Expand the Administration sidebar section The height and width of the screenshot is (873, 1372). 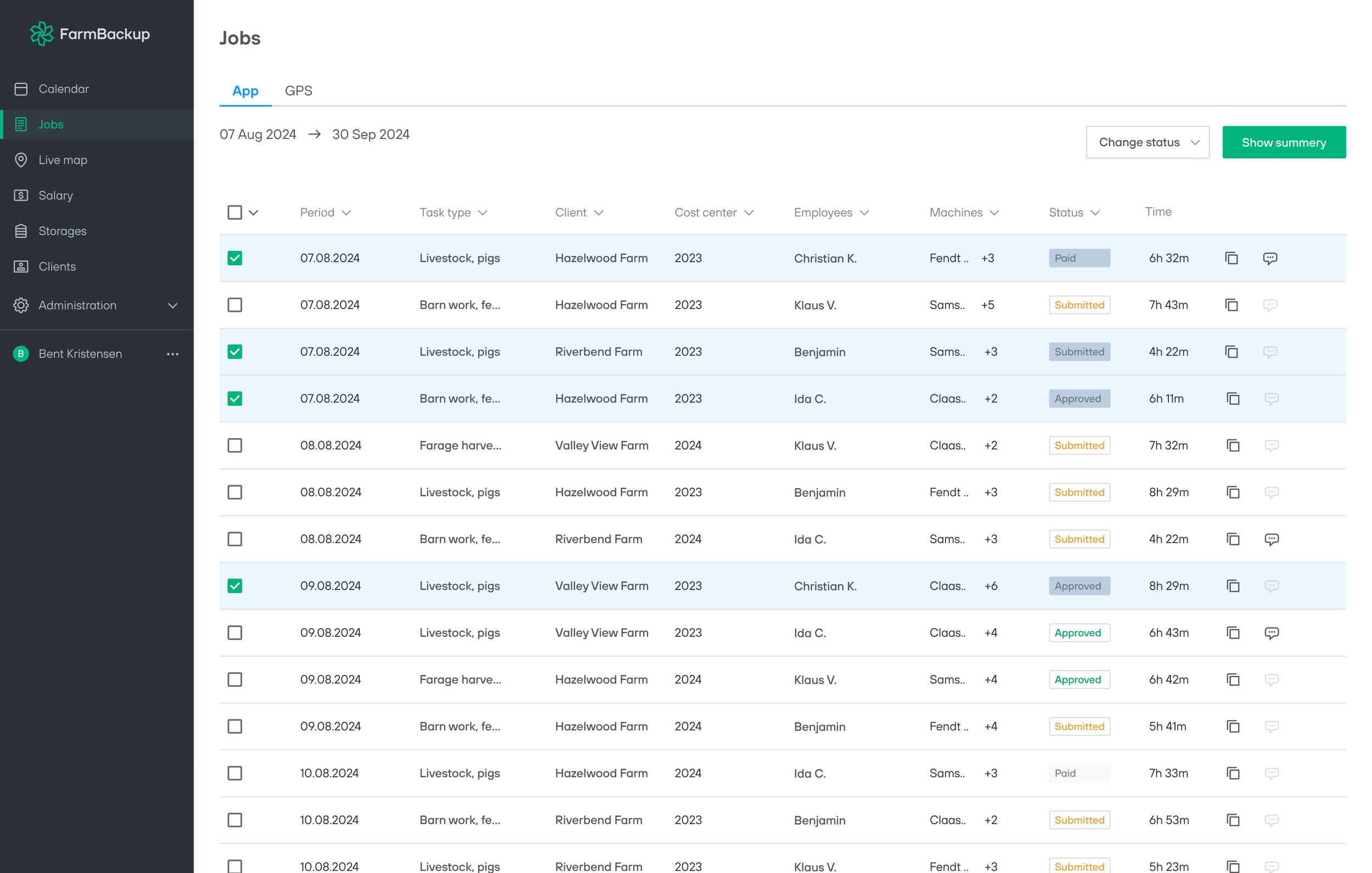click(x=173, y=306)
